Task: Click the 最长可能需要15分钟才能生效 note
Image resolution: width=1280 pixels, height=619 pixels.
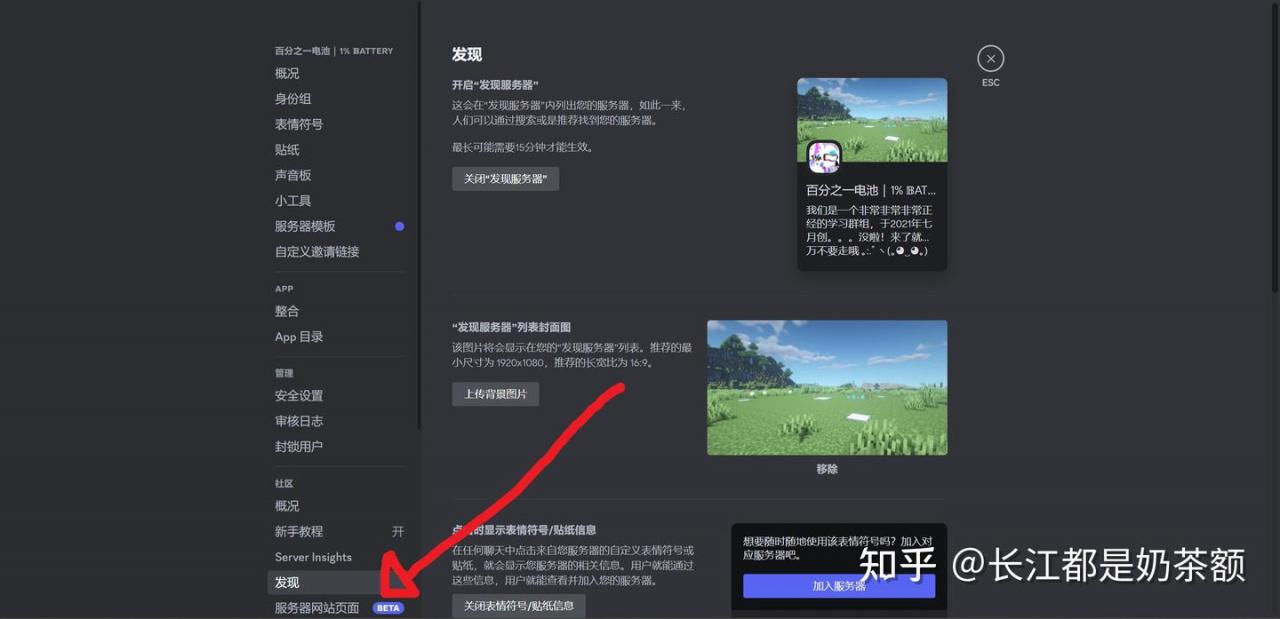Action: coord(523,147)
